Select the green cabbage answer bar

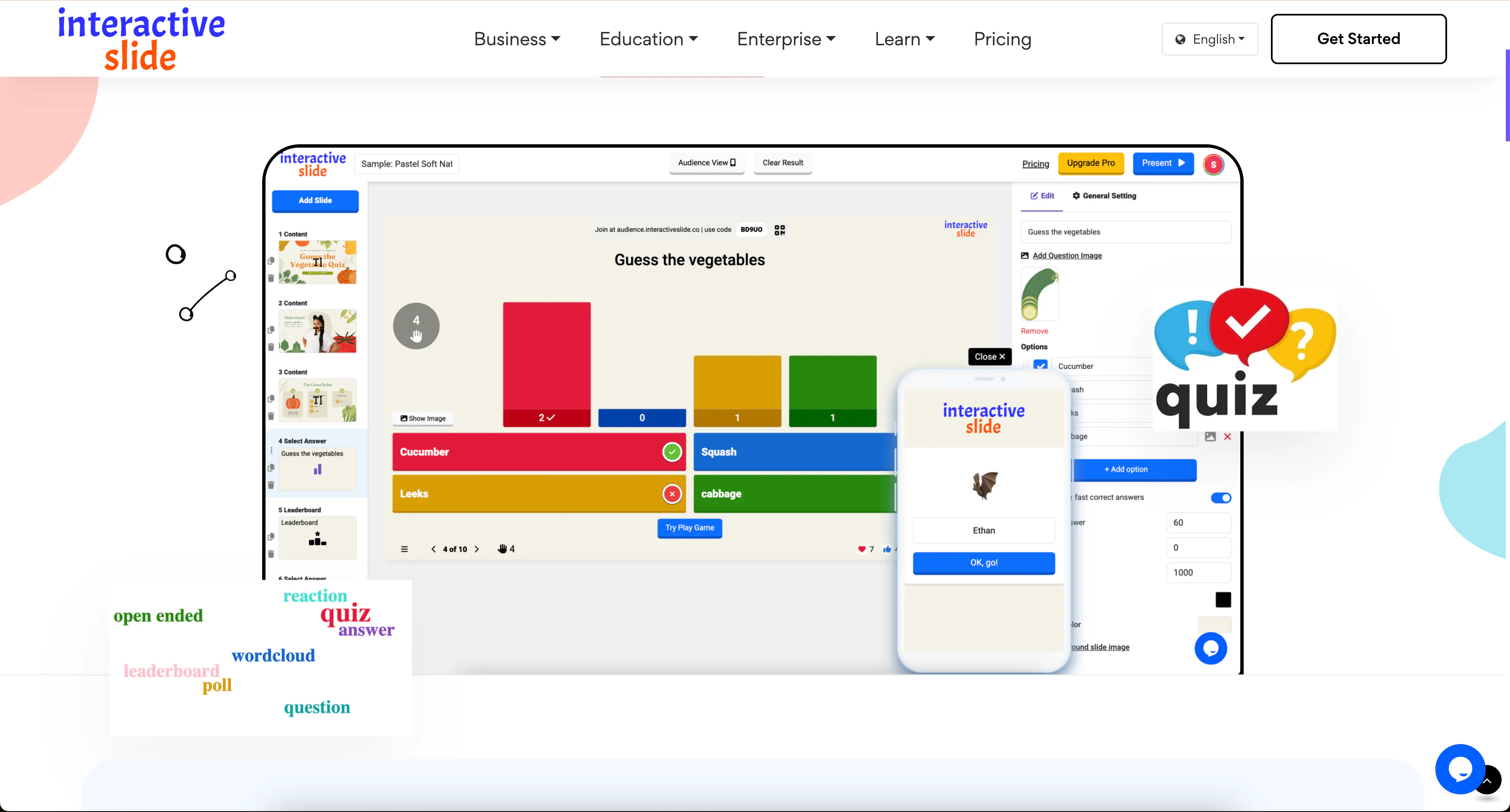tap(795, 494)
